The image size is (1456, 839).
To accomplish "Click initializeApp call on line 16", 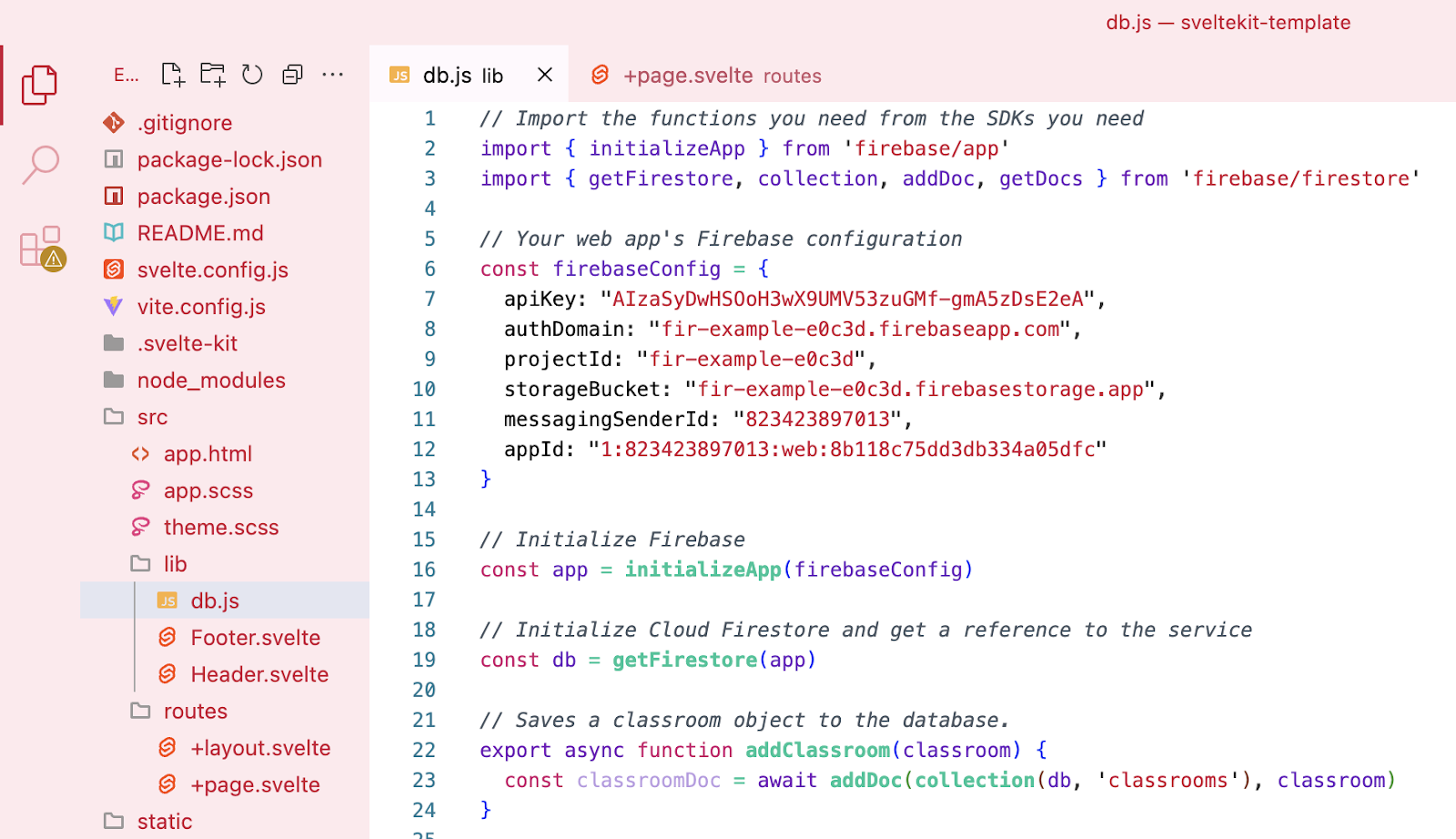I will tap(703, 570).
